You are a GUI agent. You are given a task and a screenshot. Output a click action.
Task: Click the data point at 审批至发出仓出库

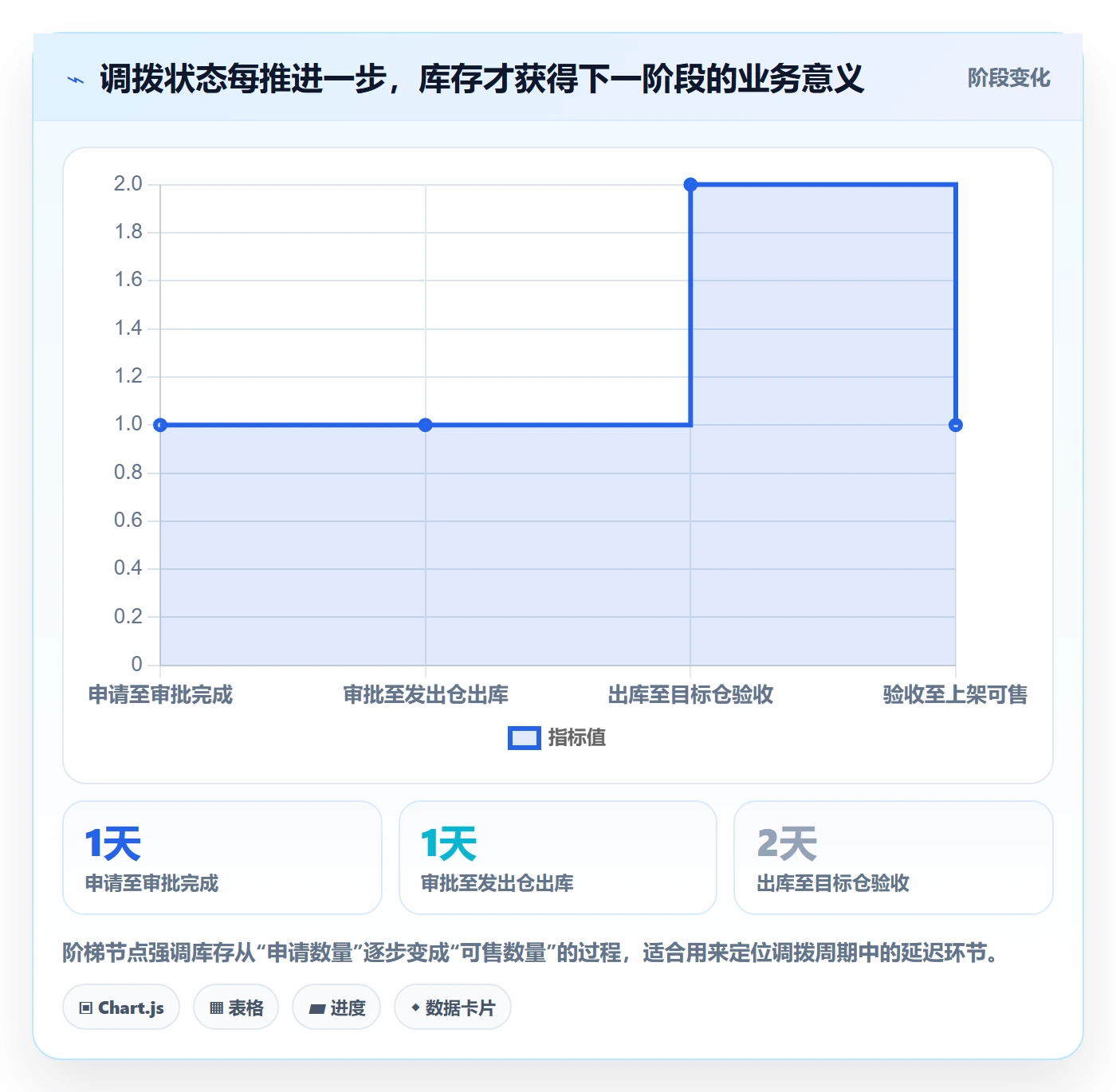coord(426,425)
